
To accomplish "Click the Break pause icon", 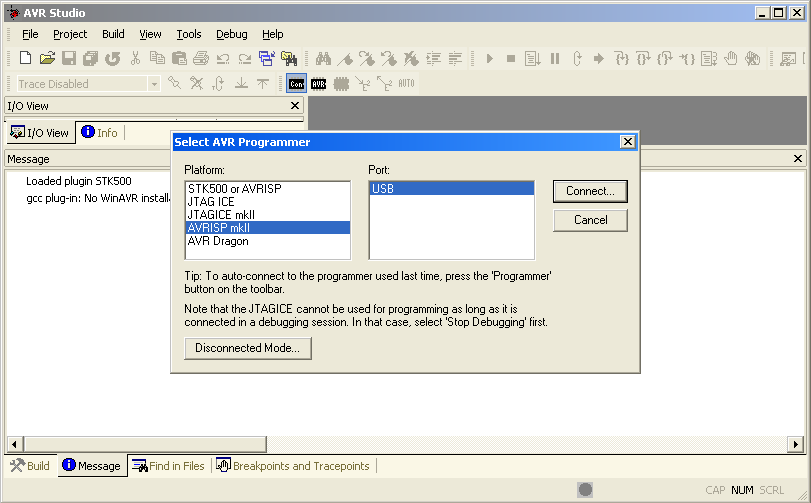I will [x=555, y=58].
